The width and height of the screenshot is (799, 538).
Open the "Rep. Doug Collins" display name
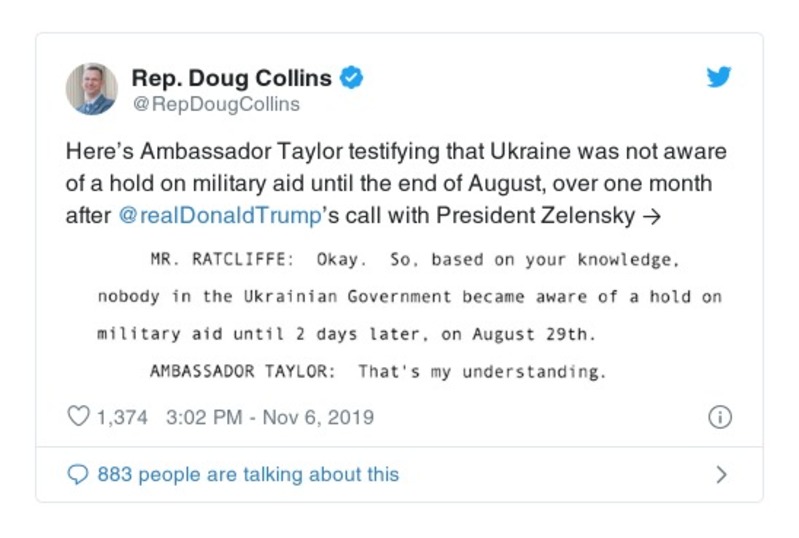click(x=233, y=77)
